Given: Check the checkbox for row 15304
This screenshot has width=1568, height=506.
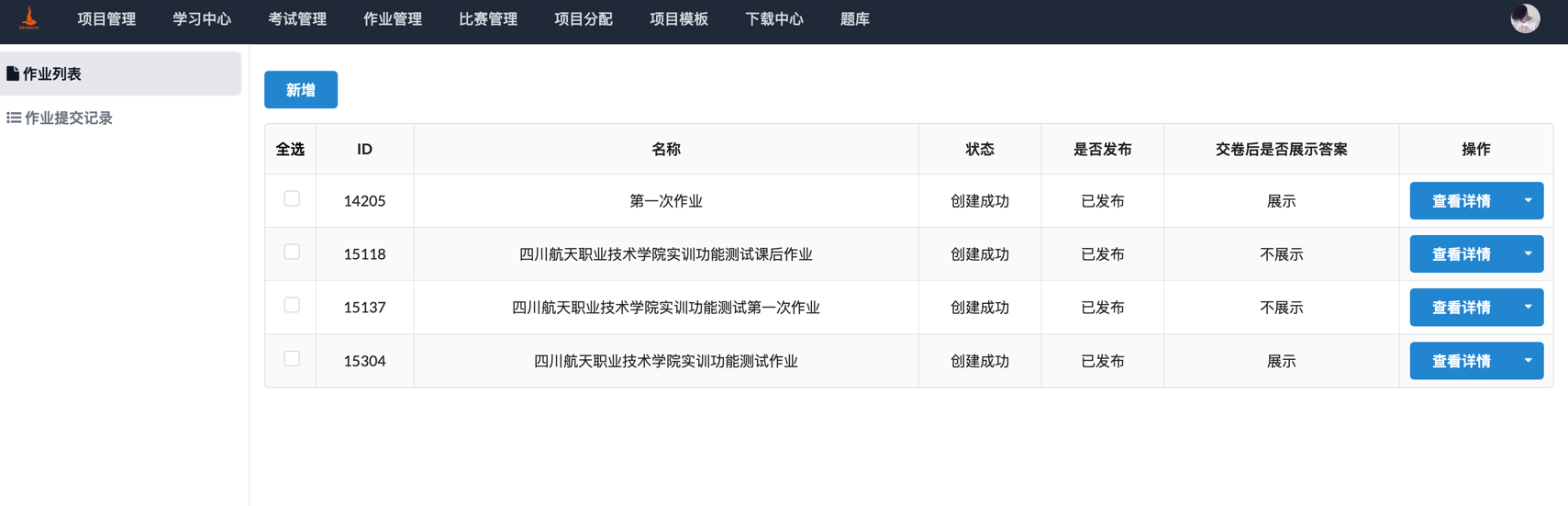Looking at the screenshot, I should click(x=292, y=359).
